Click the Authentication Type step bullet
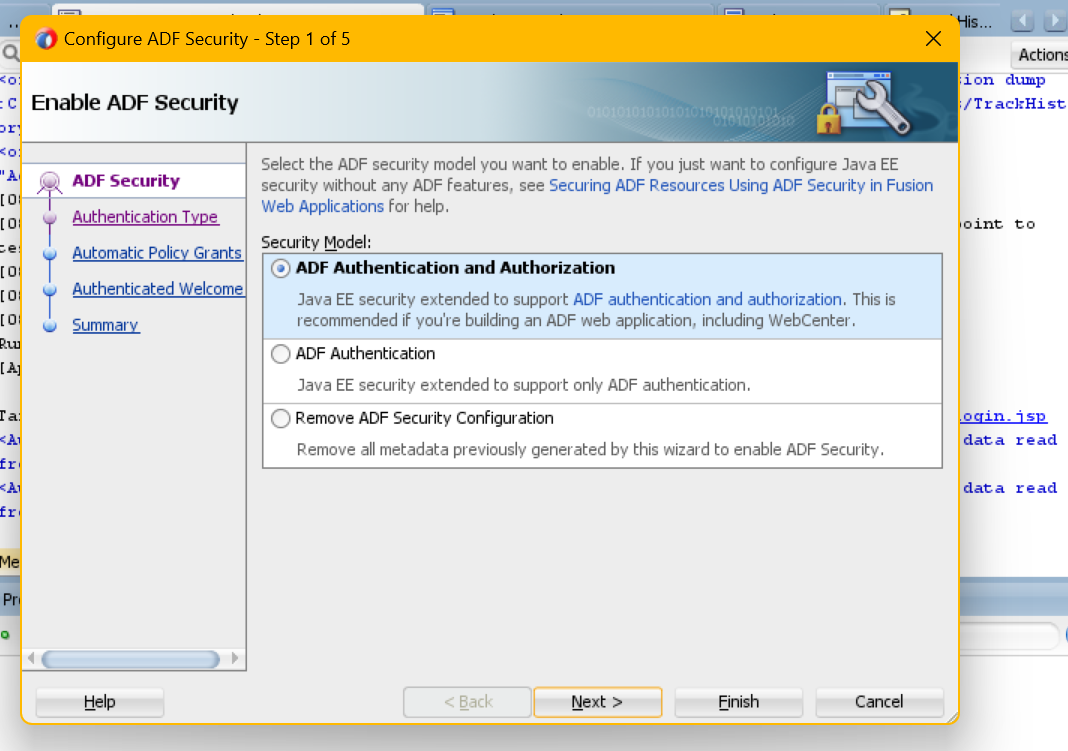This screenshot has height=751, width=1068. click(50, 218)
